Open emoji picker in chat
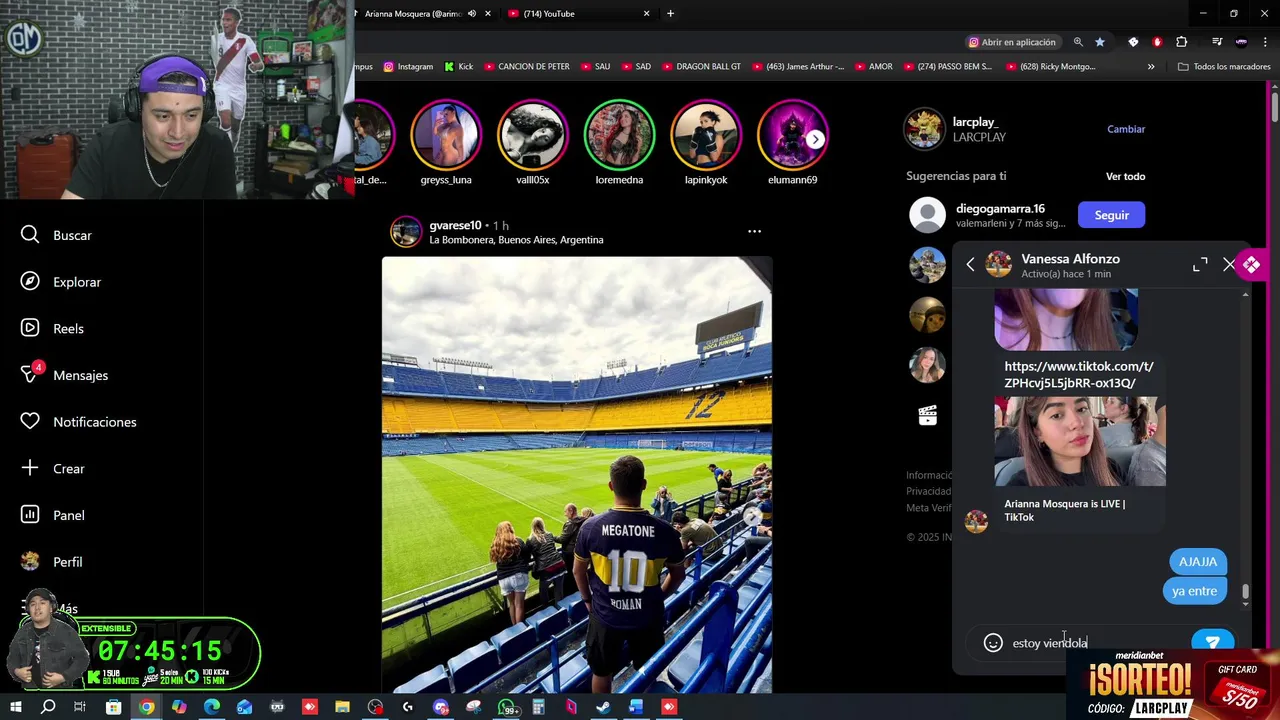Screen dimensions: 1280x720 pyautogui.click(x=993, y=643)
